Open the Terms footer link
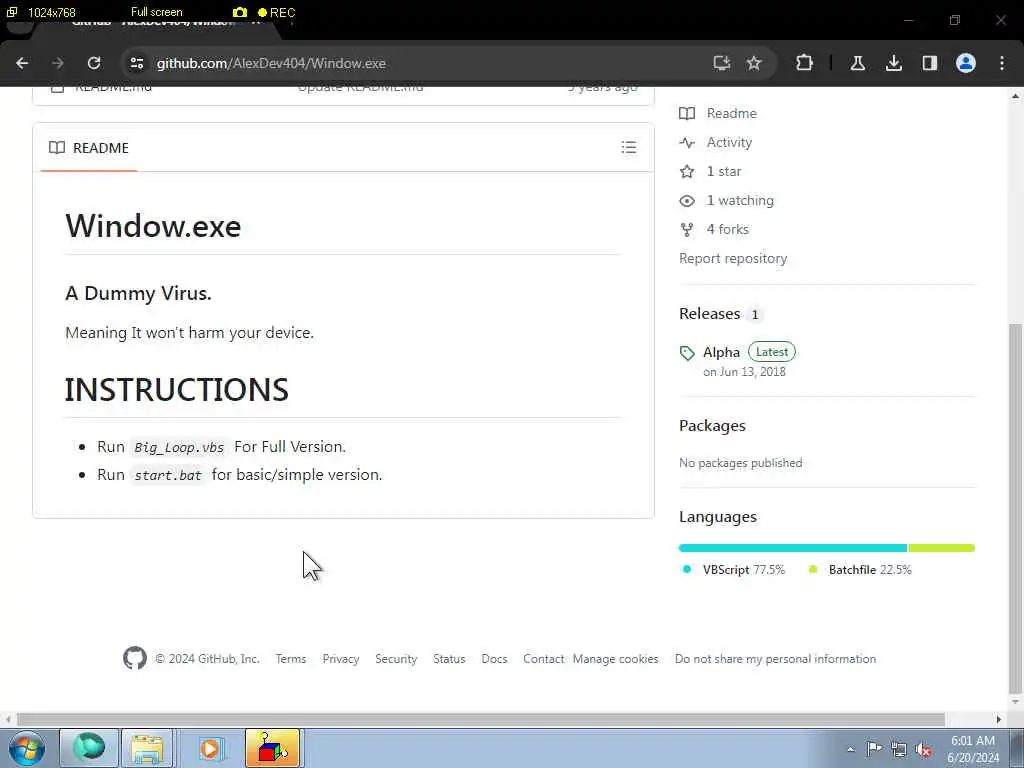Image resolution: width=1024 pixels, height=768 pixels. 291,659
